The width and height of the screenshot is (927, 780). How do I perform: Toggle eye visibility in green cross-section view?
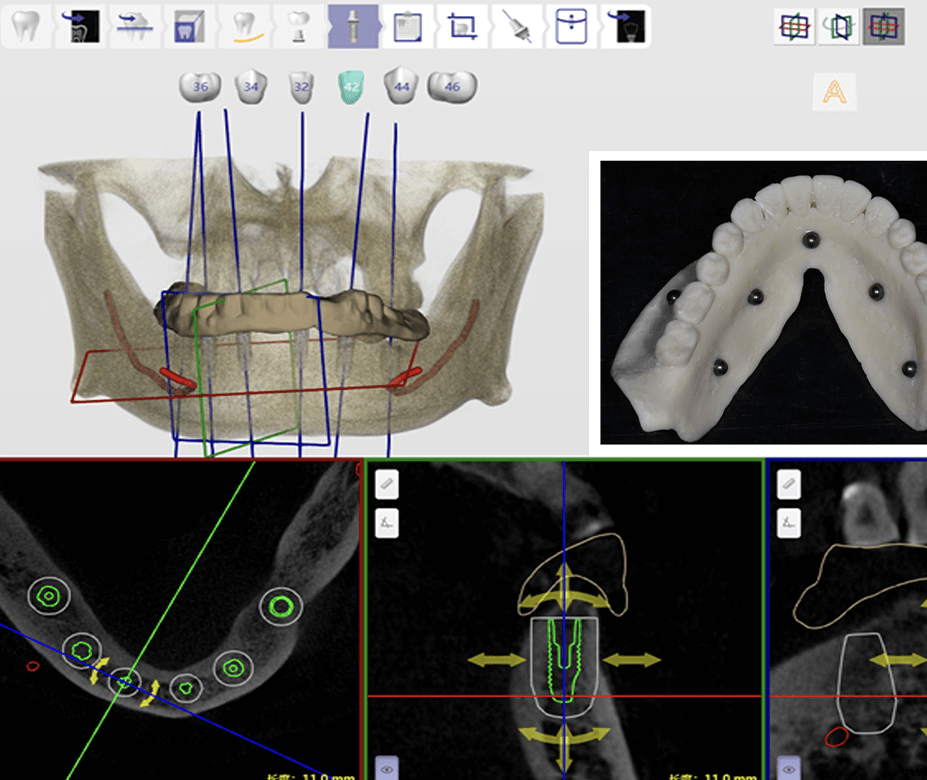point(387,768)
